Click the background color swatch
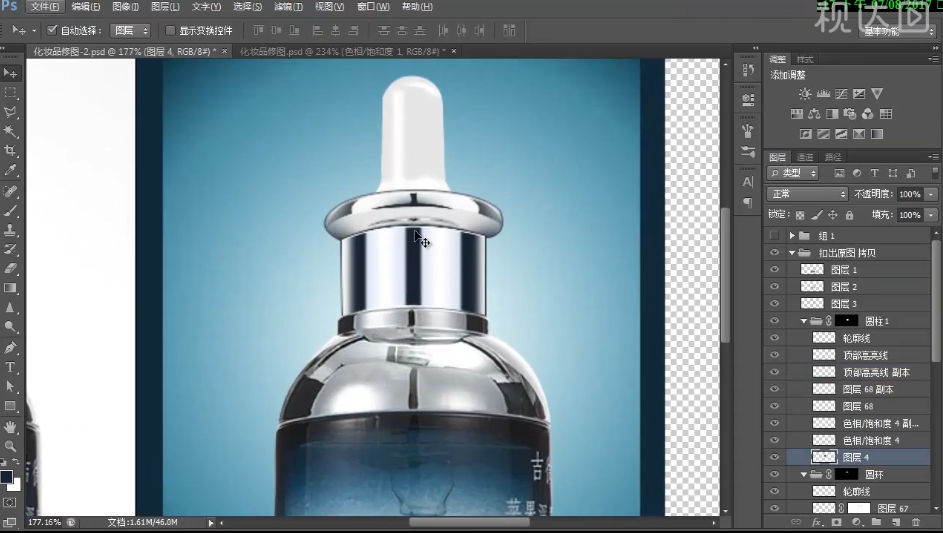This screenshot has height=533, width=943. [x=15, y=484]
